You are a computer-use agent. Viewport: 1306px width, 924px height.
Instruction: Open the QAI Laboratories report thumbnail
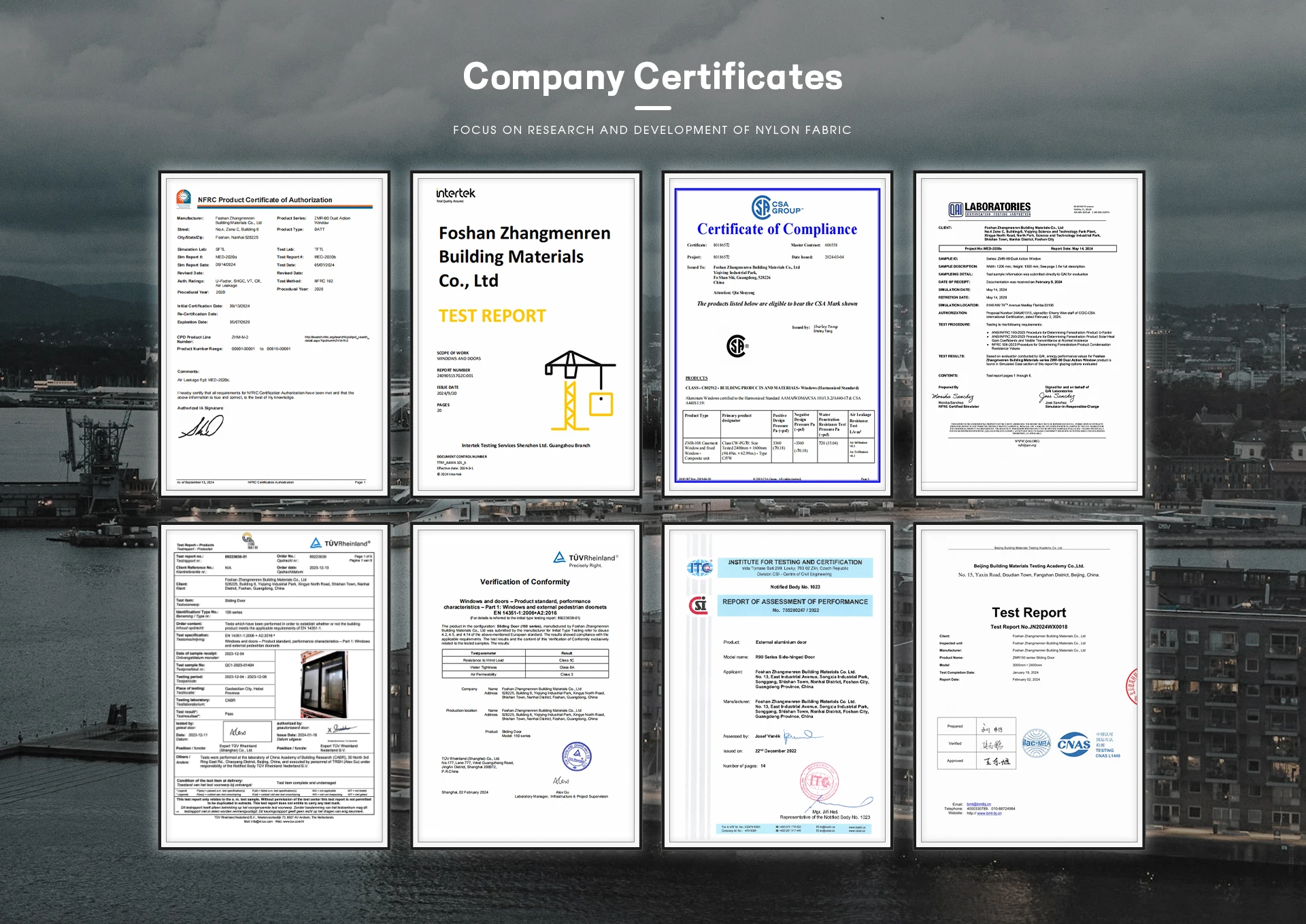pos(1029,333)
